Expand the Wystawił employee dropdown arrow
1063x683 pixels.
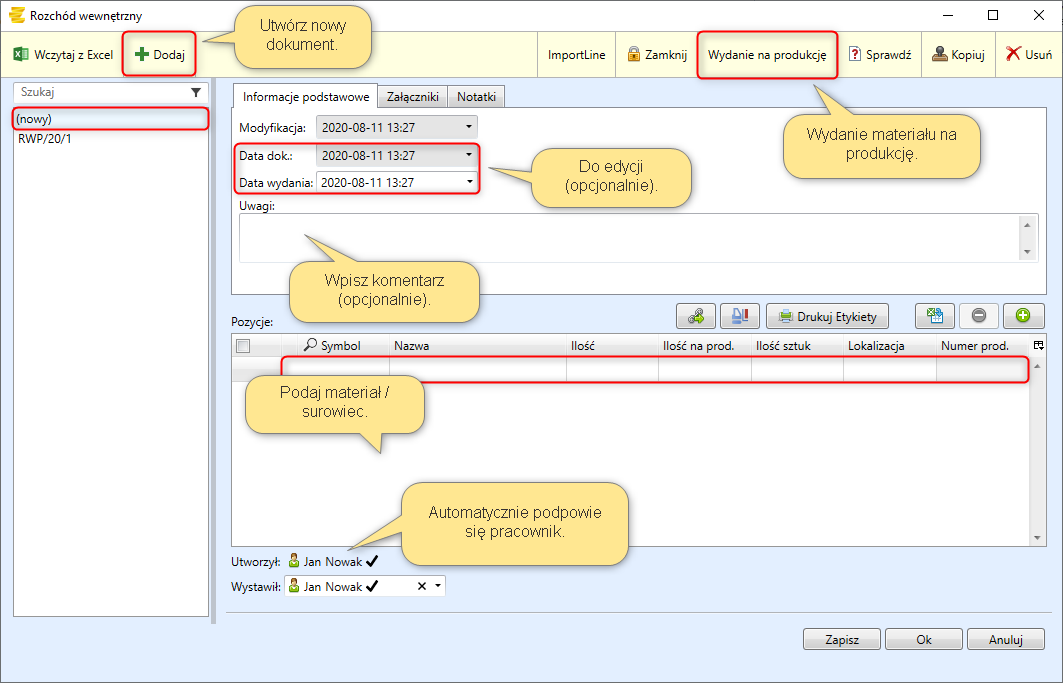pyautogui.click(x=437, y=587)
